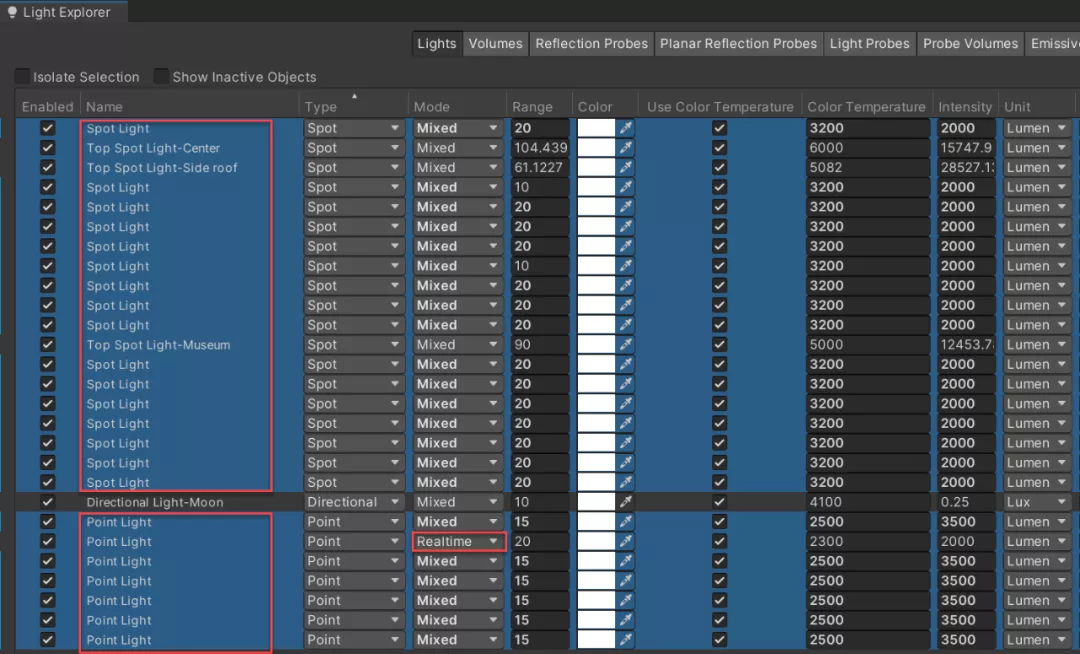The width and height of the screenshot is (1080, 654).
Task: Enable the Isolate Selection checkbox
Action: tap(23, 76)
